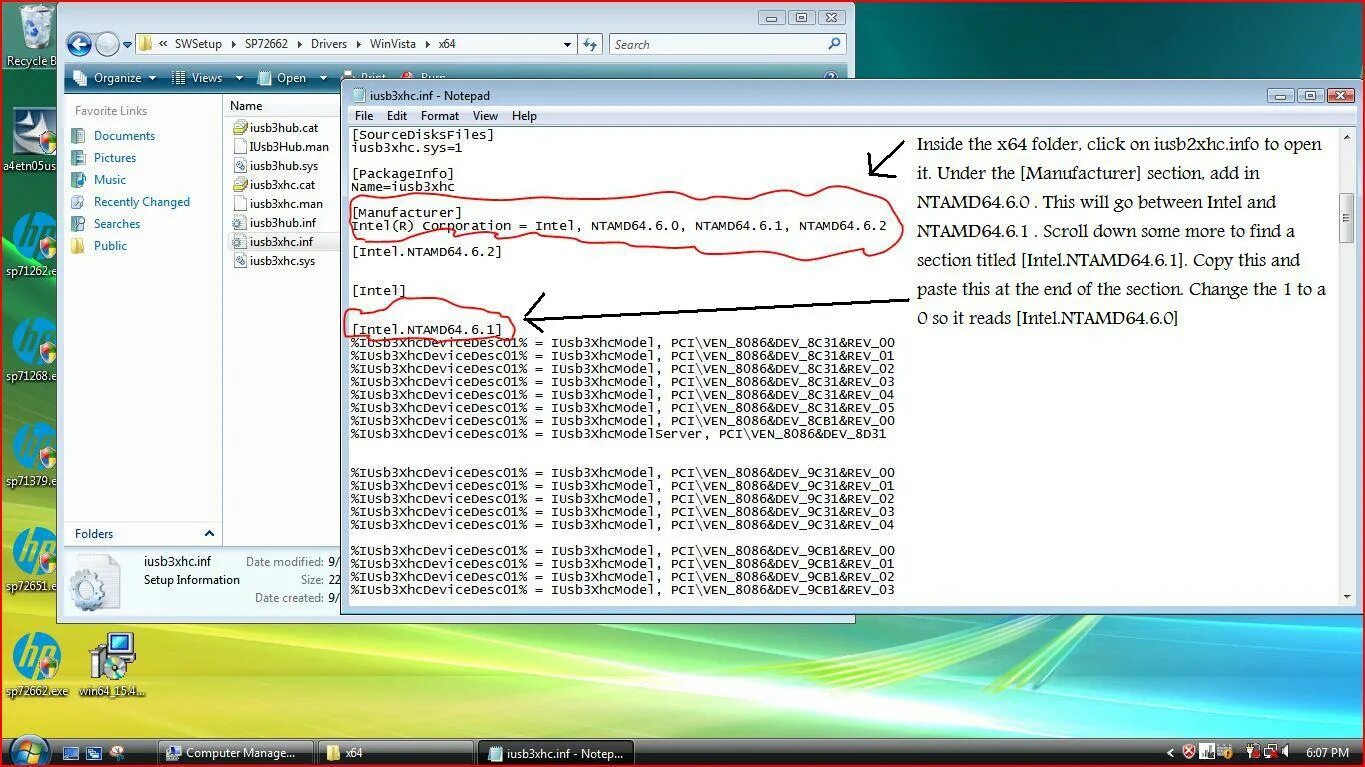
Task: Select Drivers in the address breadcrumb
Action: click(329, 44)
